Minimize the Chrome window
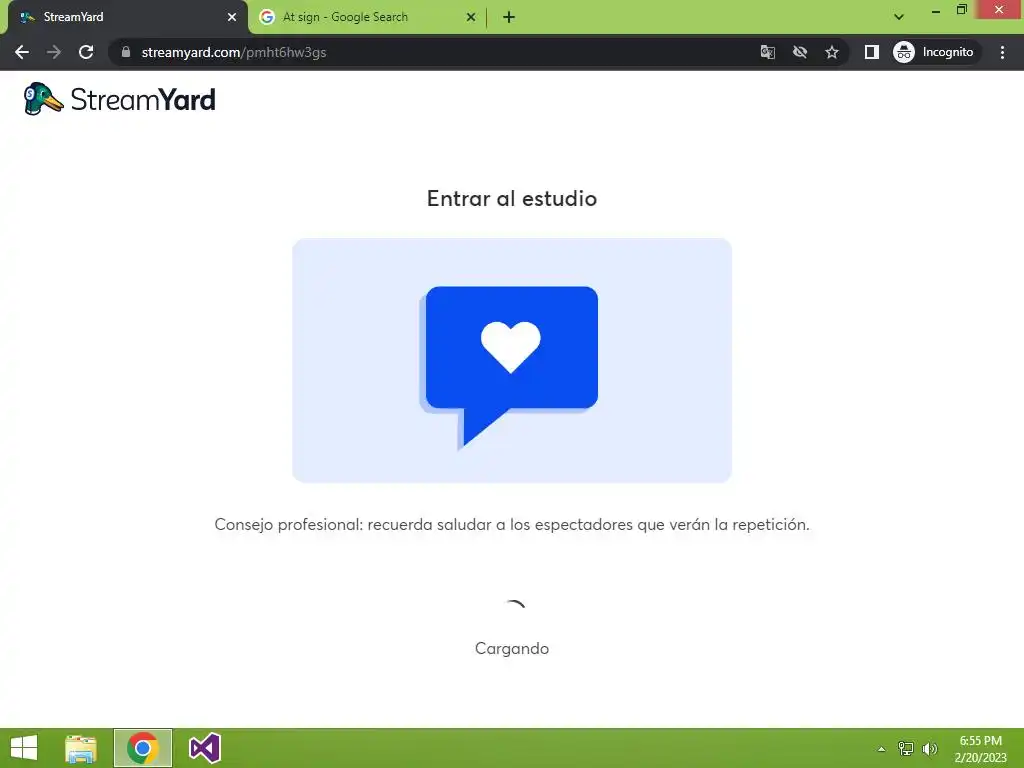1024x768 pixels. pyautogui.click(x=936, y=10)
